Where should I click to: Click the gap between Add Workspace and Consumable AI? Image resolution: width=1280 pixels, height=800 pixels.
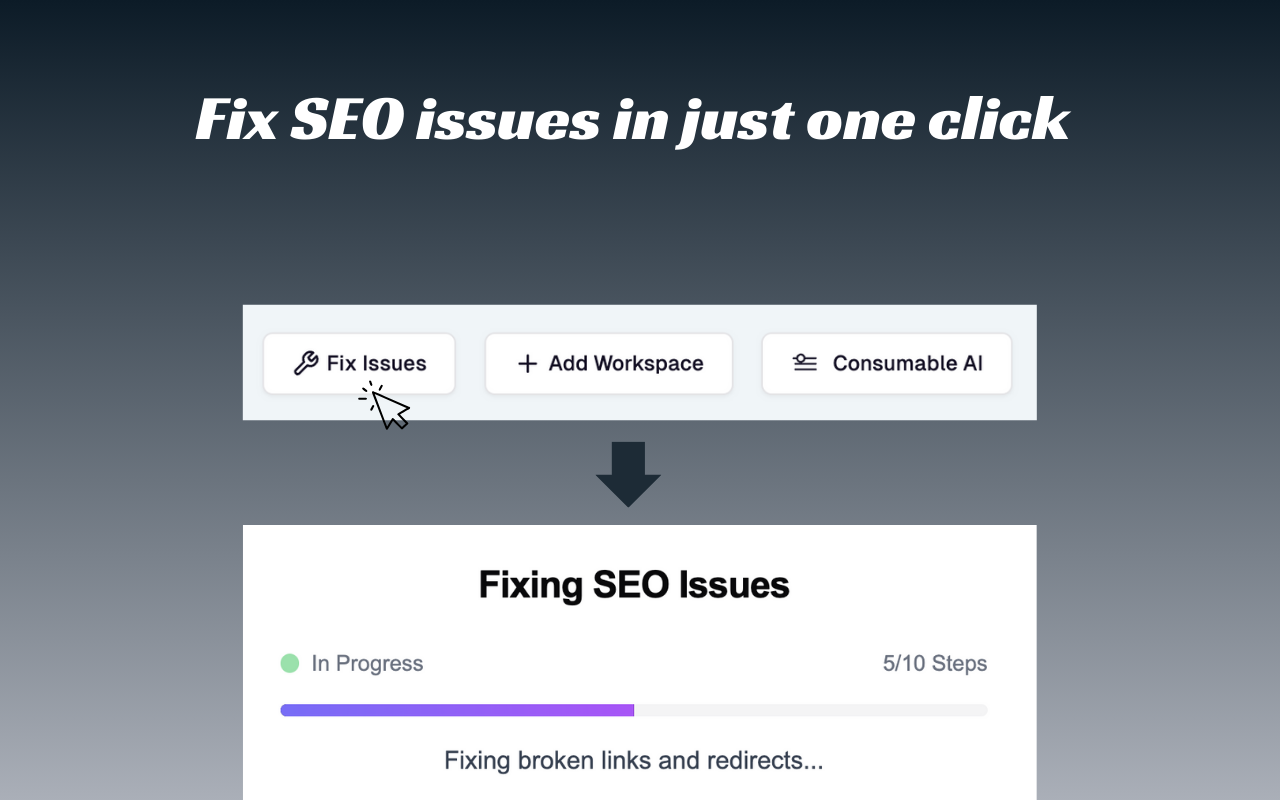coord(747,363)
